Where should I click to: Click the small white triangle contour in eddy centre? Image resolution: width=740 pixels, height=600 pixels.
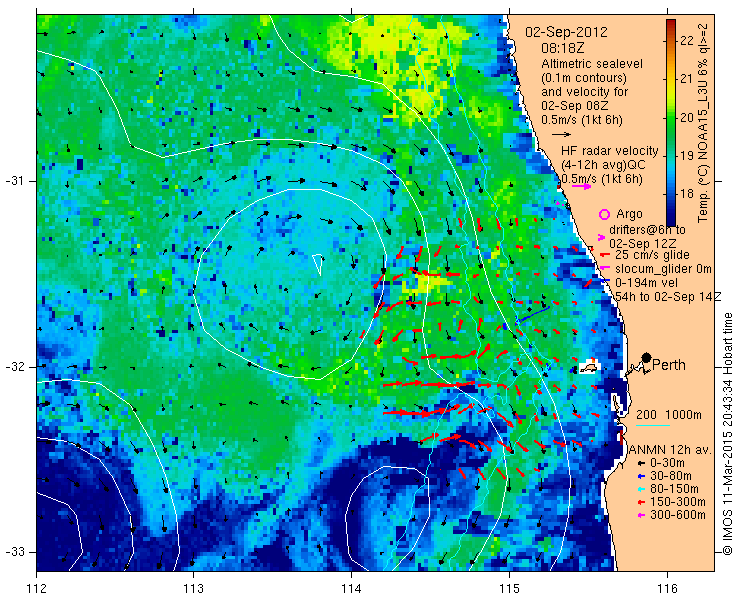pyautogui.click(x=319, y=264)
